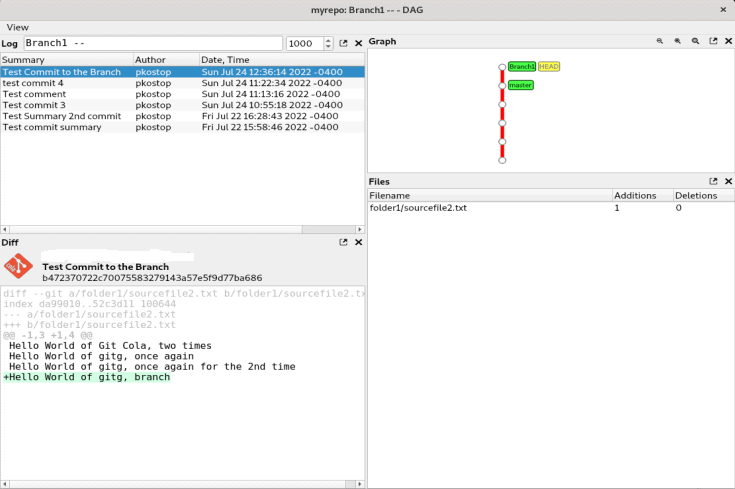Select the 'Test commit summary' log row
The height and width of the screenshot is (489, 735).
coord(182,127)
